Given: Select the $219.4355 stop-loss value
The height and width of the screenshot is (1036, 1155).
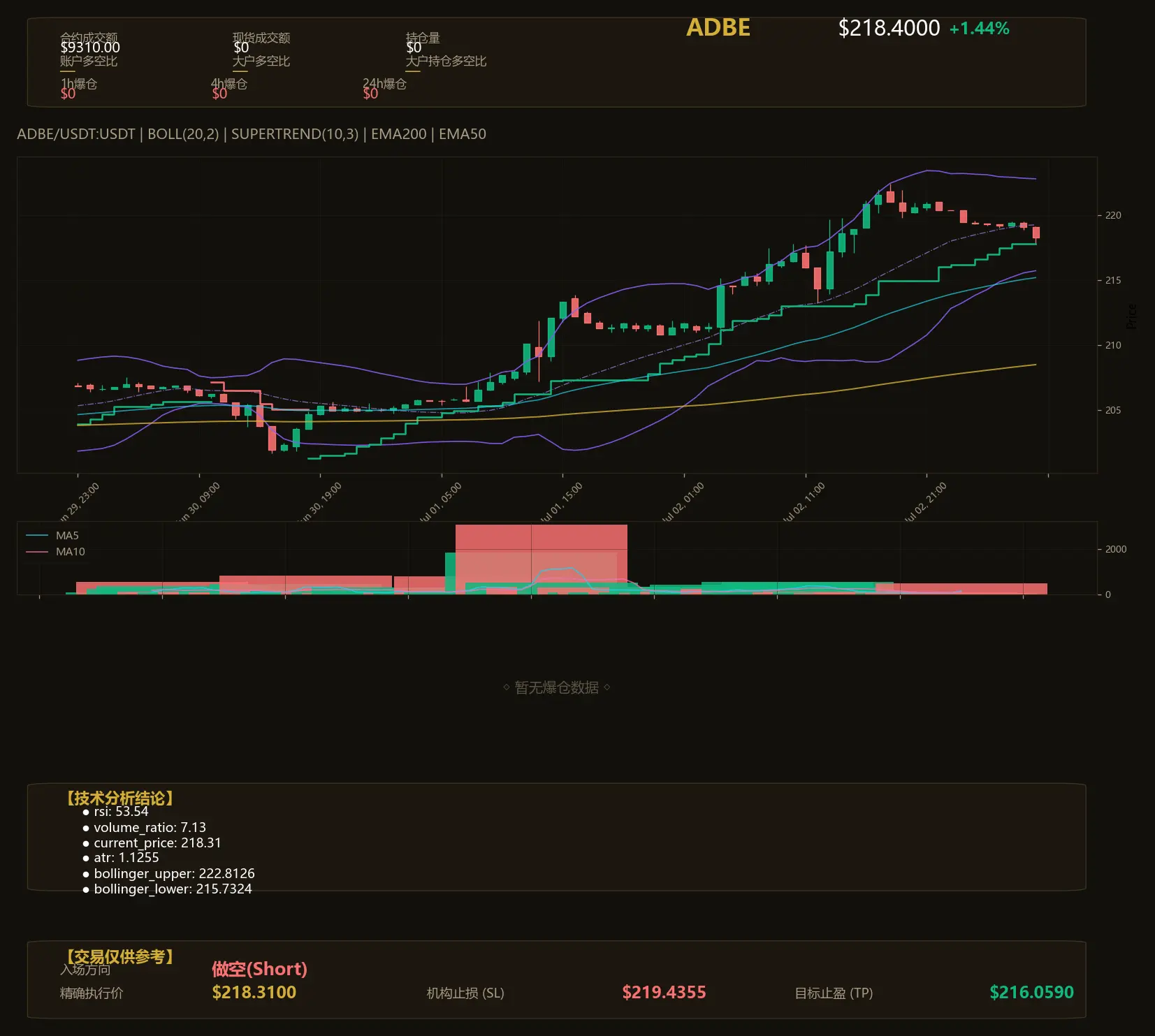Looking at the screenshot, I should point(664,993).
